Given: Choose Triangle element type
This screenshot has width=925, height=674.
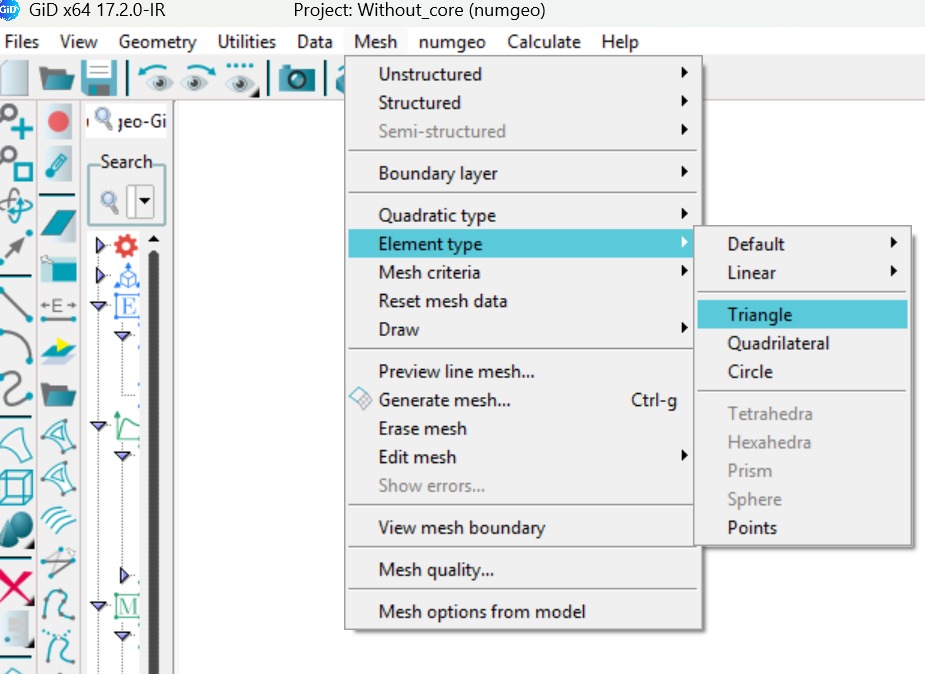Looking at the screenshot, I should point(760,315).
